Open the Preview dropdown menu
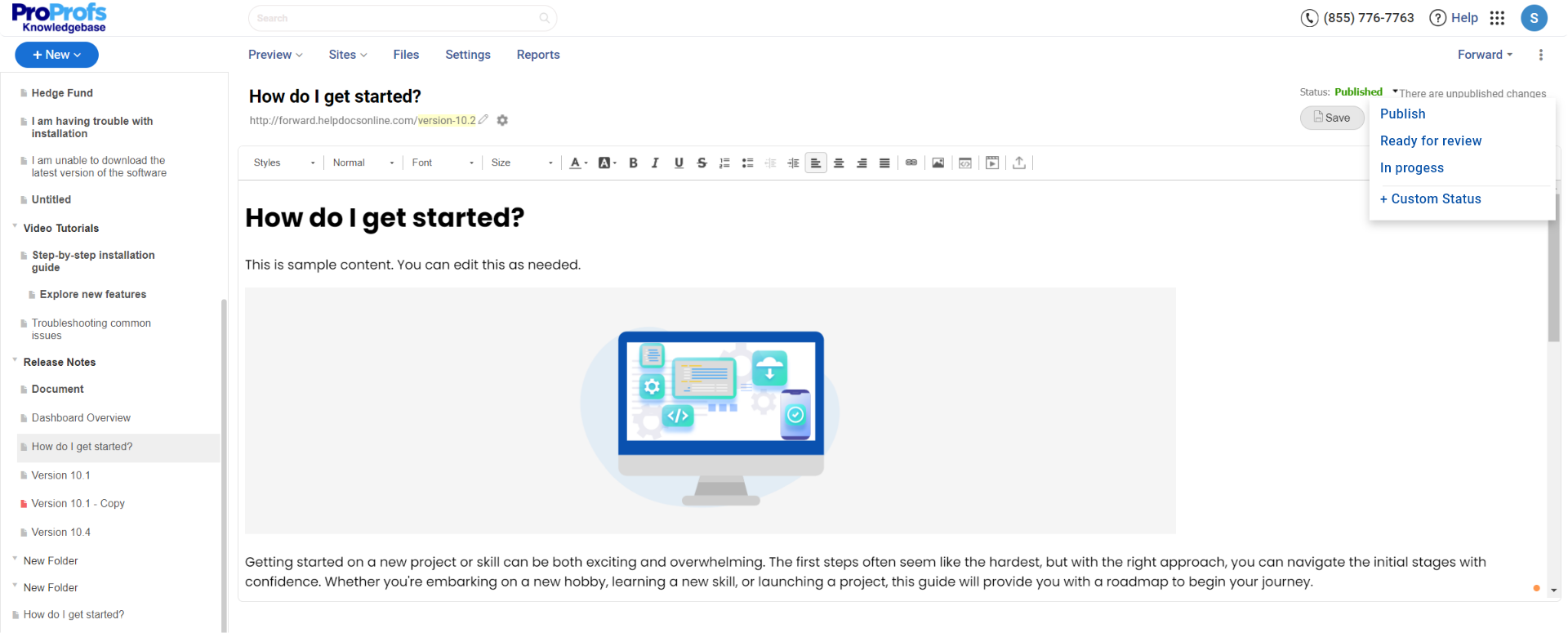 tap(275, 55)
